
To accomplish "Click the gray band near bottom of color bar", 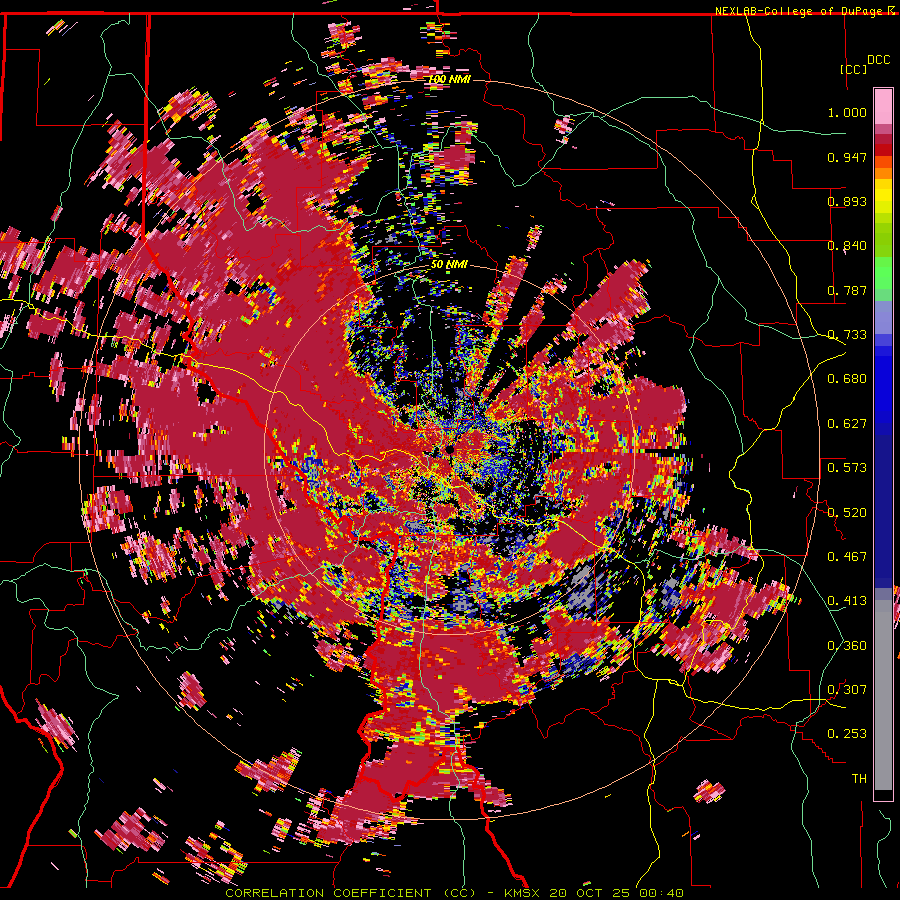I will pos(883,695).
